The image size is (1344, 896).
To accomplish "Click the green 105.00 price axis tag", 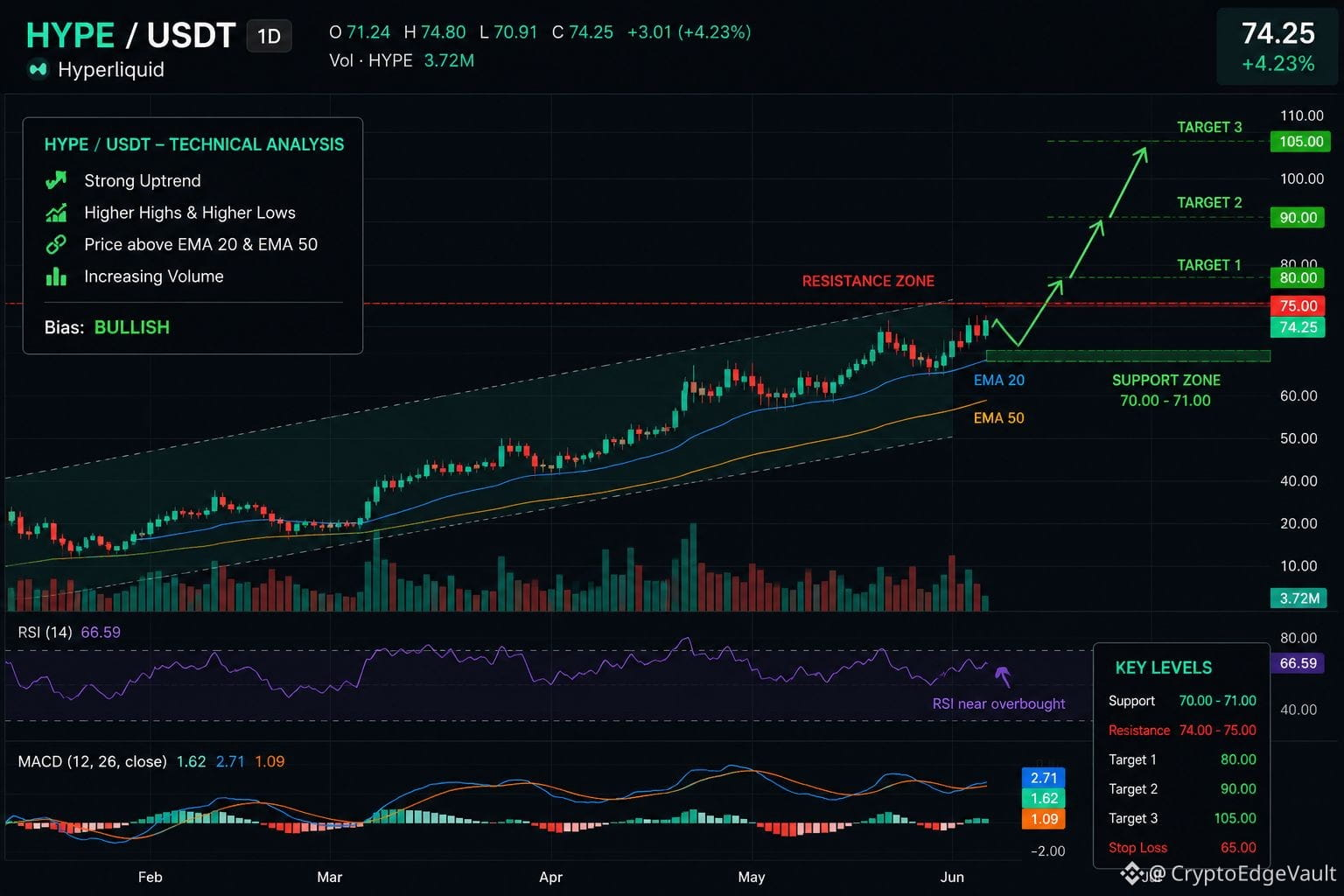I will click(x=1301, y=142).
